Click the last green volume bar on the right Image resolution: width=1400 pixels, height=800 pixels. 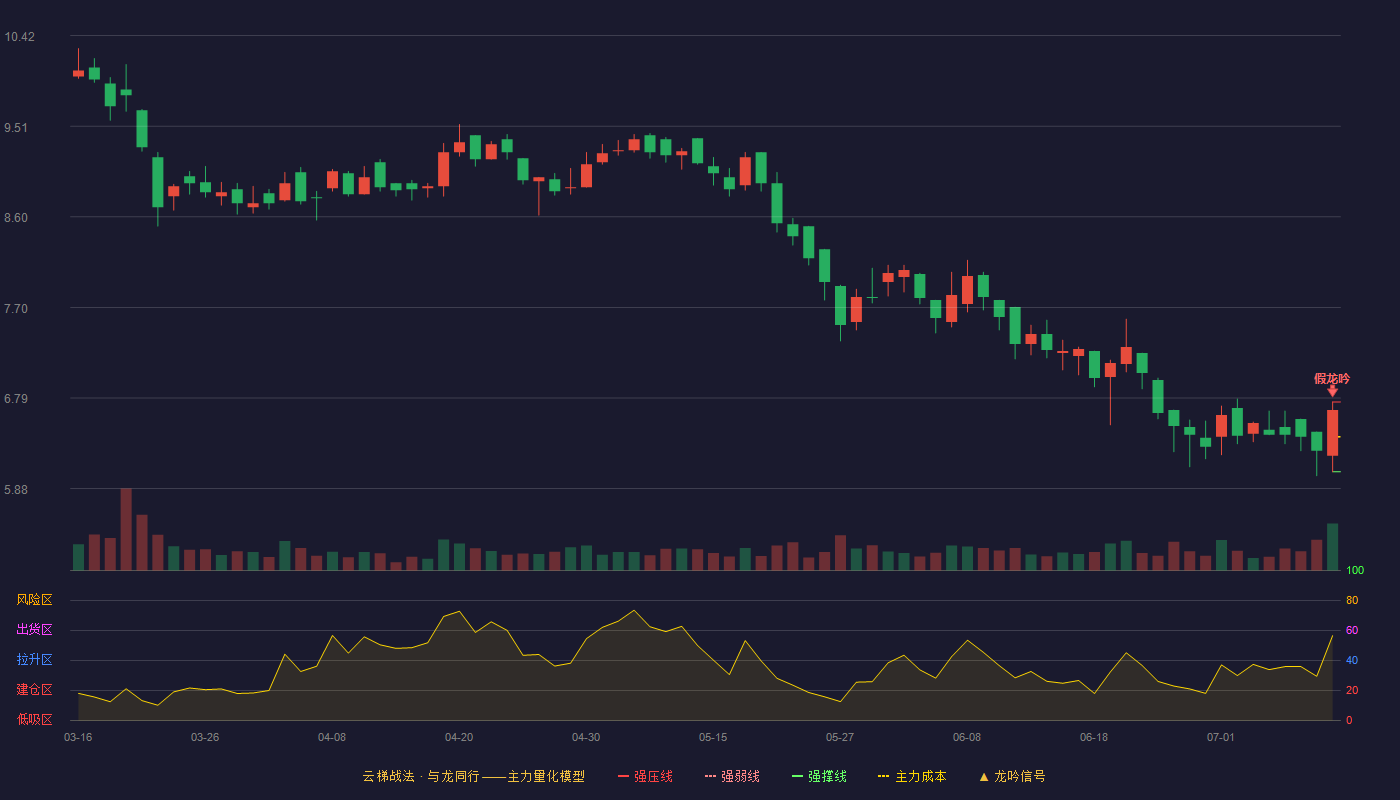click(1332, 547)
